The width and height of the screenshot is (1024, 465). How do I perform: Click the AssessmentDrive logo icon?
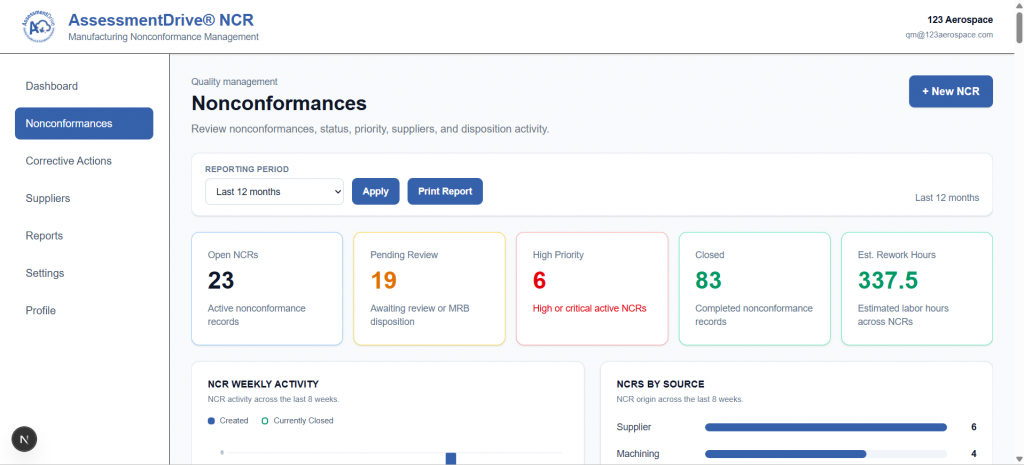(x=38, y=27)
